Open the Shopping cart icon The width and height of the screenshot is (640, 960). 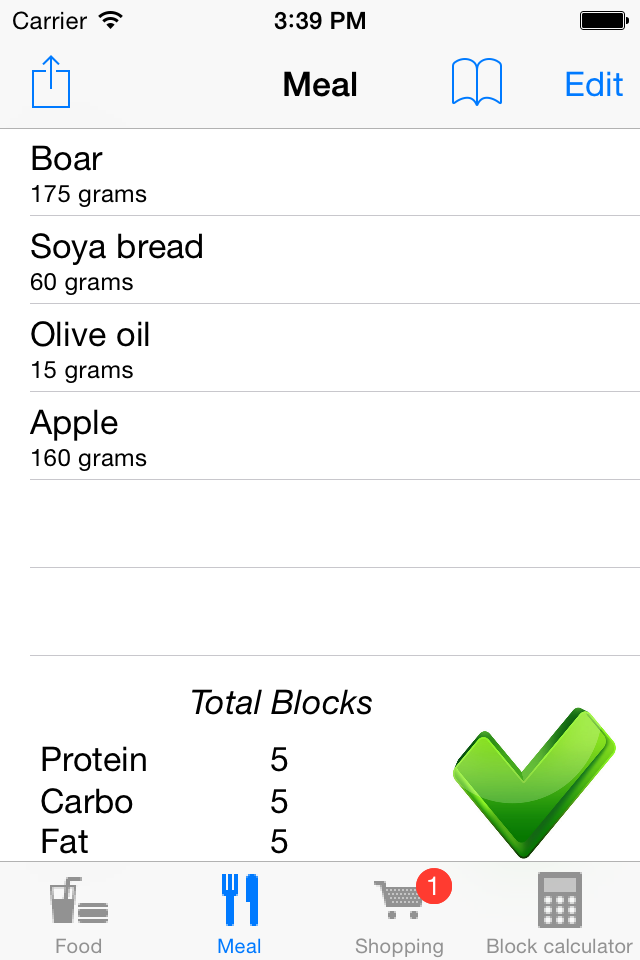click(399, 899)
